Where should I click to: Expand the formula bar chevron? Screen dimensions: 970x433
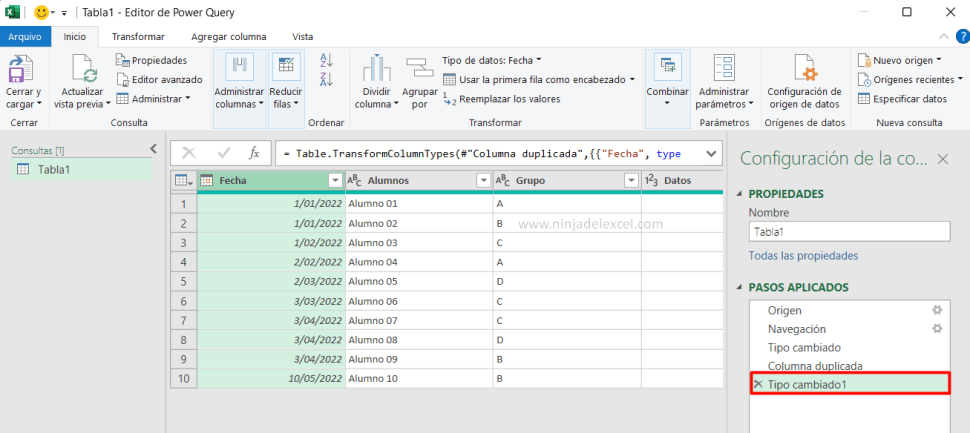pyautogui.click(x=710, y=153)
